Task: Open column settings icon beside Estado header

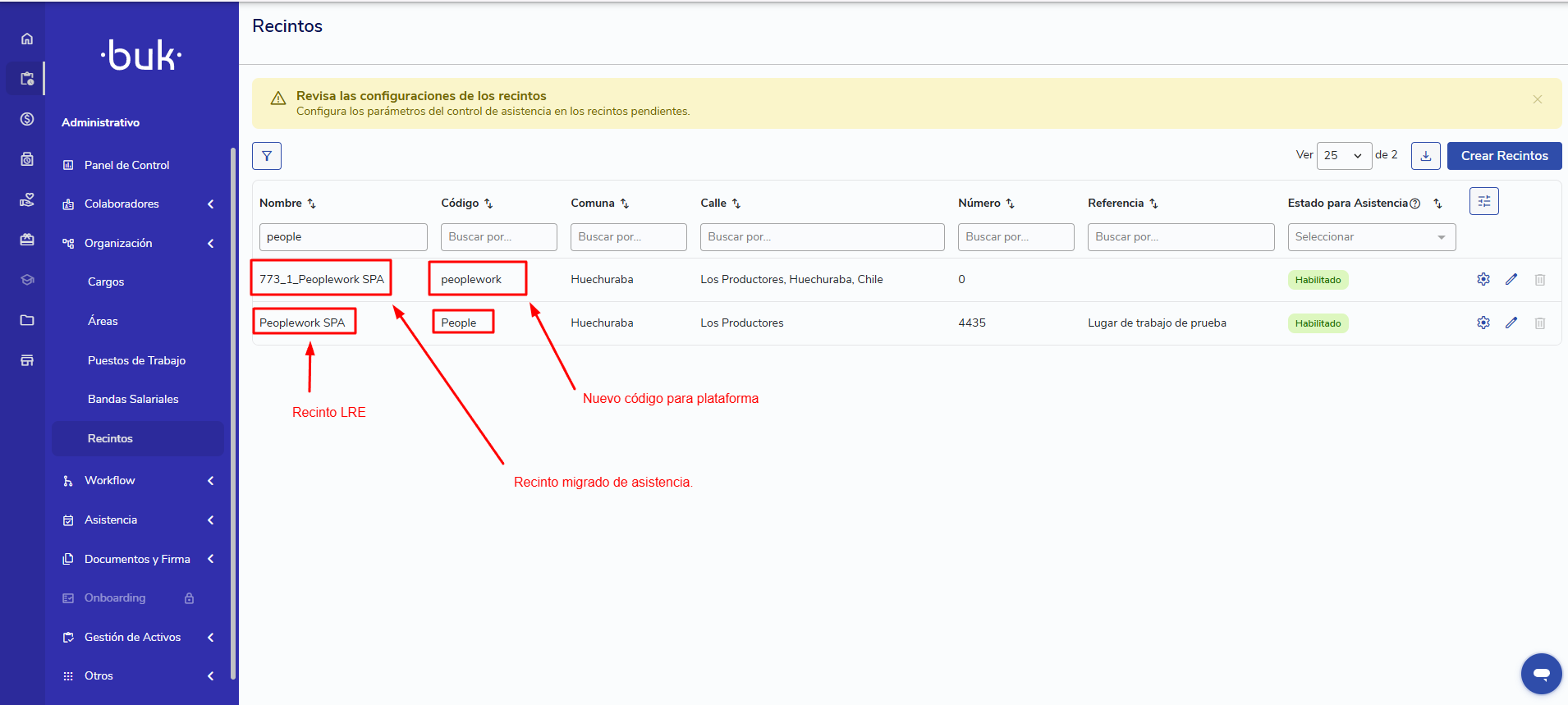Action: point(1484,201)
